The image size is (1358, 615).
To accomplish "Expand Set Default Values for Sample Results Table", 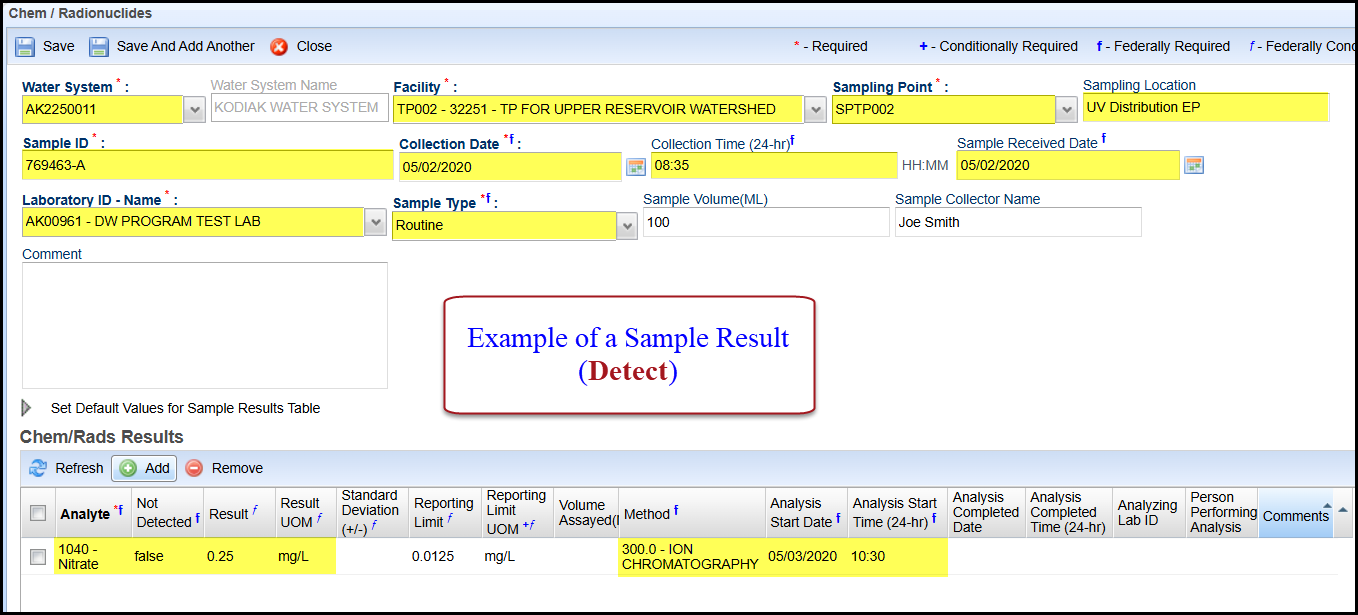I will point(27,408).
